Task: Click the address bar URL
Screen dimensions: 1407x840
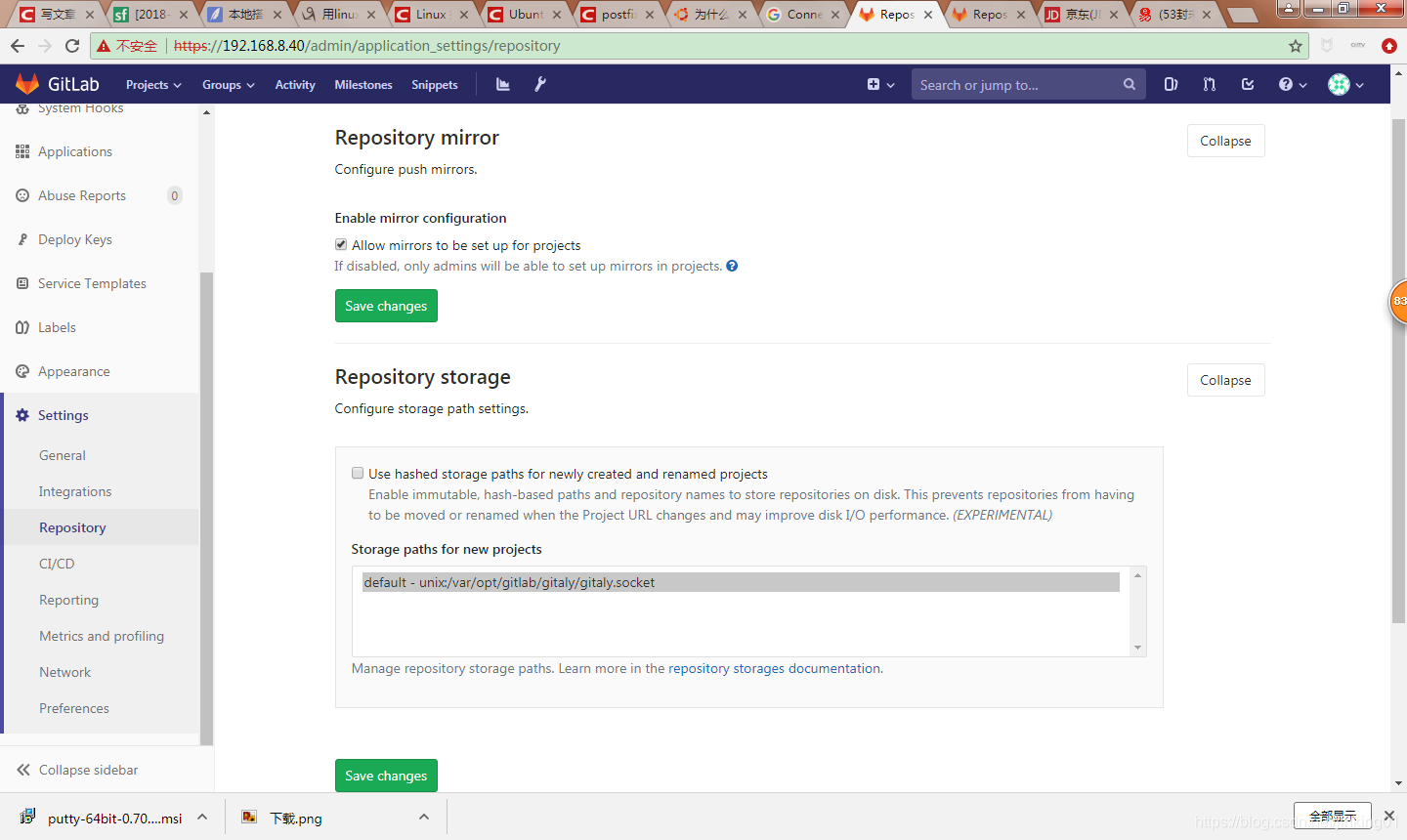Action: (366, 46)
